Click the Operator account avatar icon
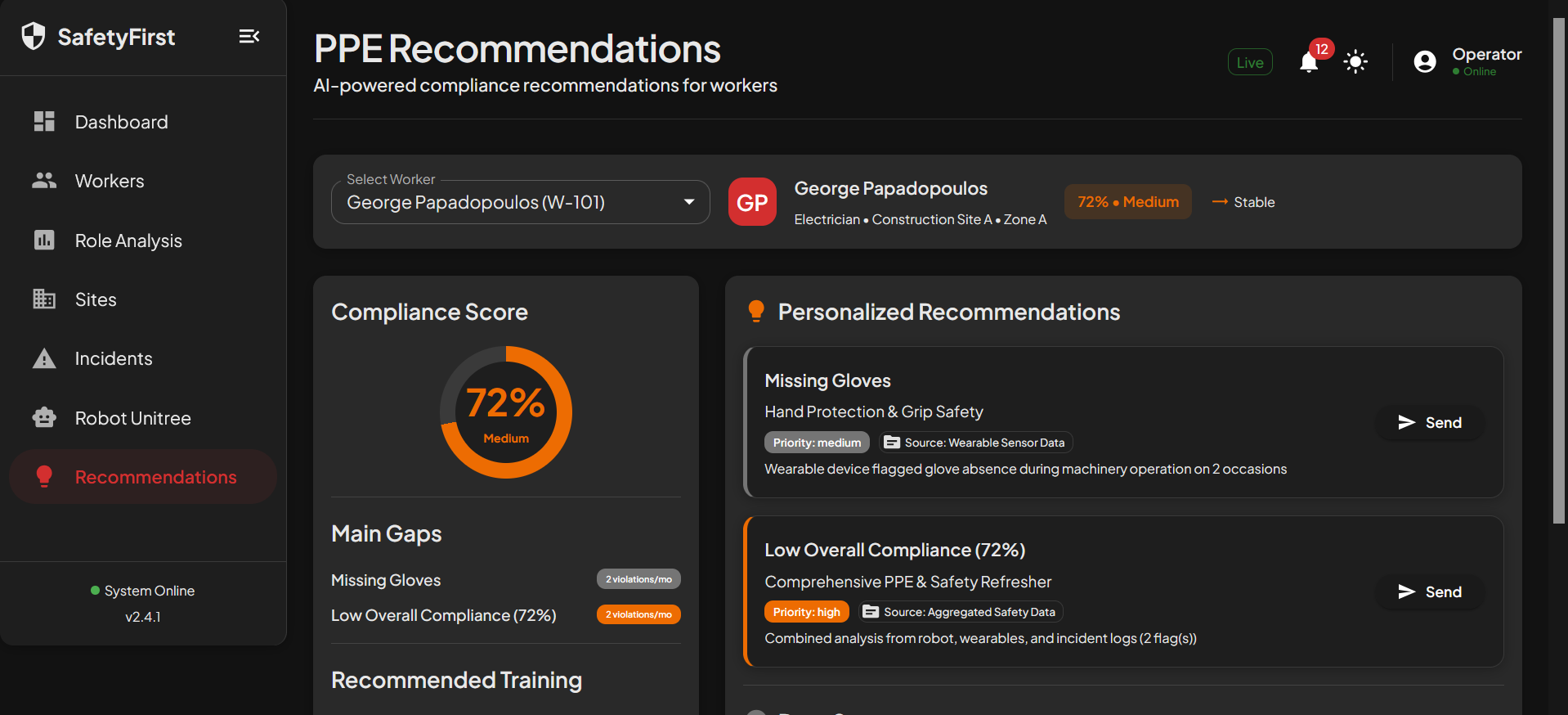The image size is (1568, 715). click(x=1425, y=62)
